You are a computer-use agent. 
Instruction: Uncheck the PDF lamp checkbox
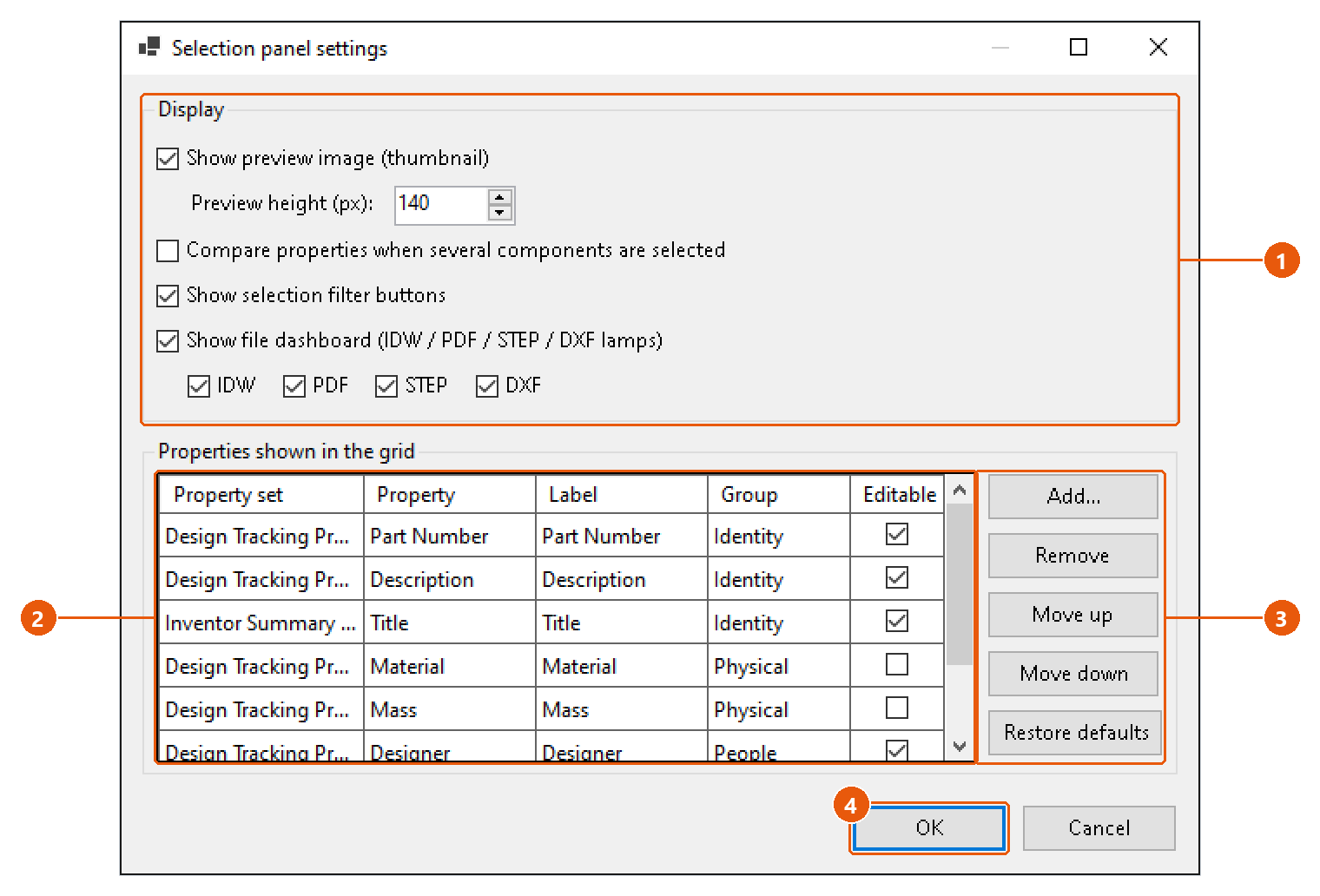[x=294, y=386]
